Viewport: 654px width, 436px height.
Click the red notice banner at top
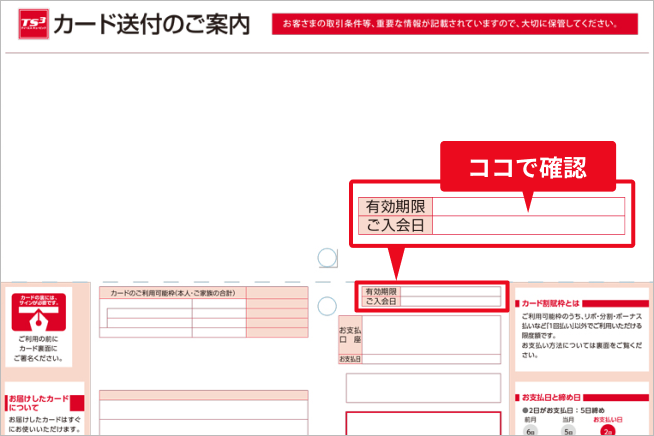(x=454, y=23)
